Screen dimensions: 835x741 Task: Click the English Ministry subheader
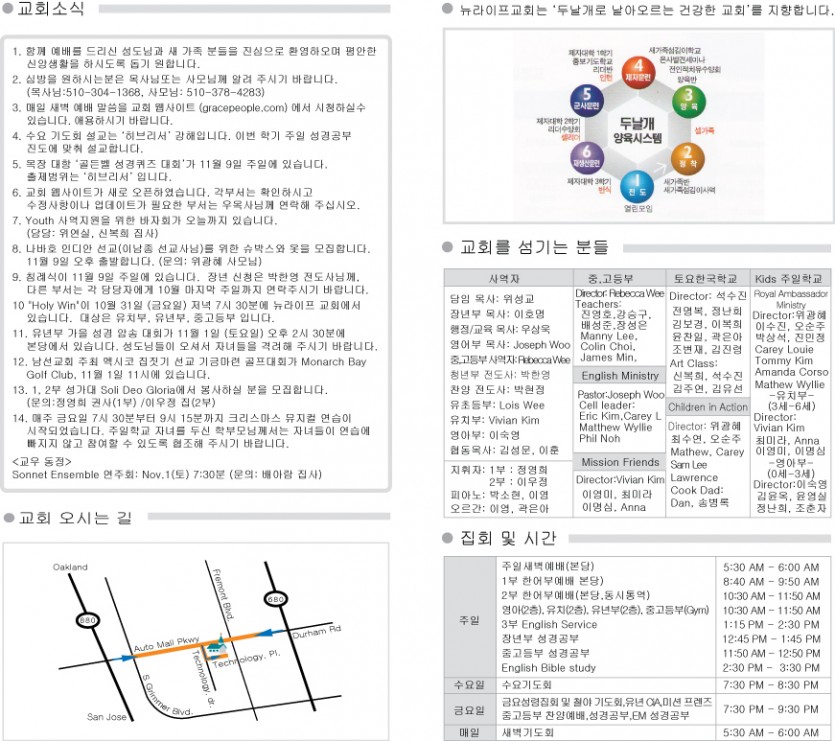[x=619, y=376]
